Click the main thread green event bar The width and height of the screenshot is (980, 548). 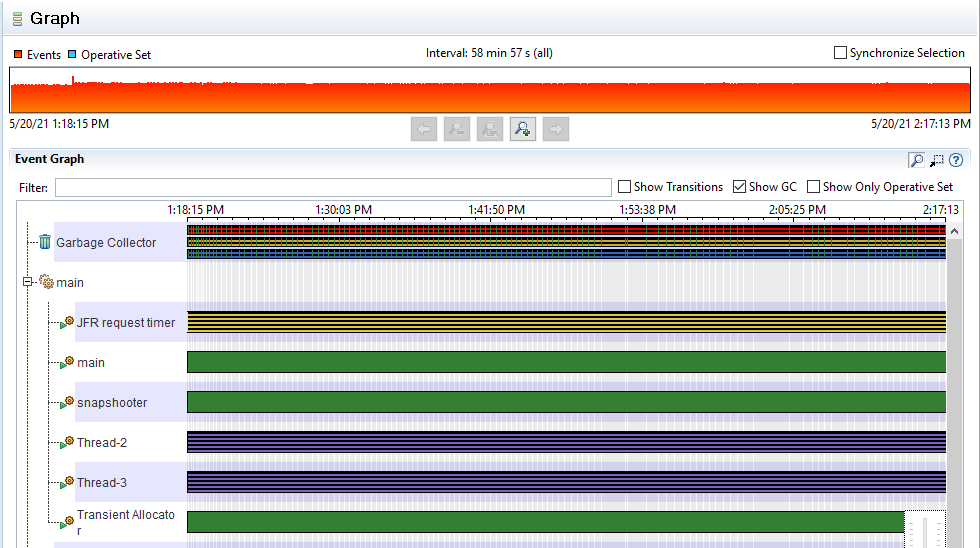pyautogui.click(x=566, y=362)
